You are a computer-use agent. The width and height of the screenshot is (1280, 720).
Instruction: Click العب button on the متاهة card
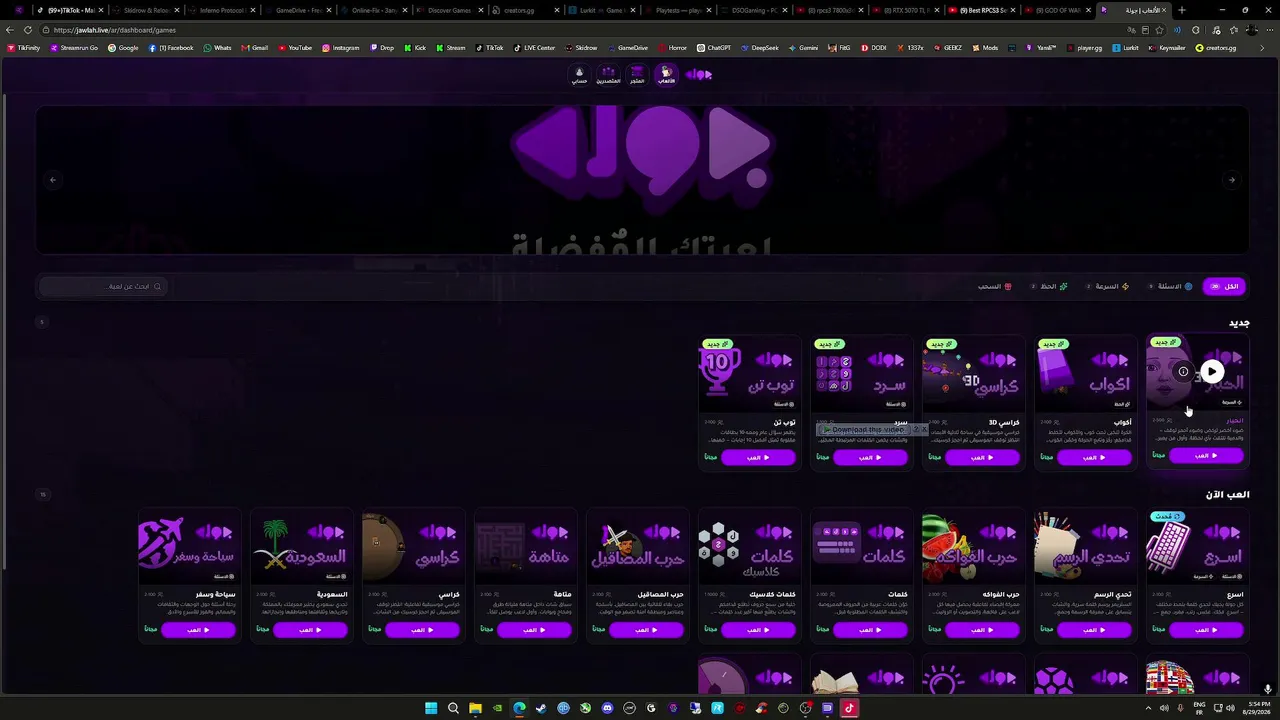[x=534, y=630]
